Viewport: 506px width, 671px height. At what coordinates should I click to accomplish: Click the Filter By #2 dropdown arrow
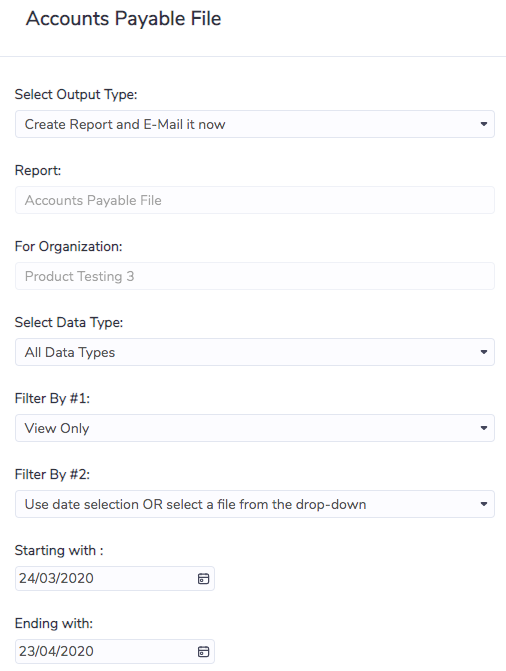484,504
